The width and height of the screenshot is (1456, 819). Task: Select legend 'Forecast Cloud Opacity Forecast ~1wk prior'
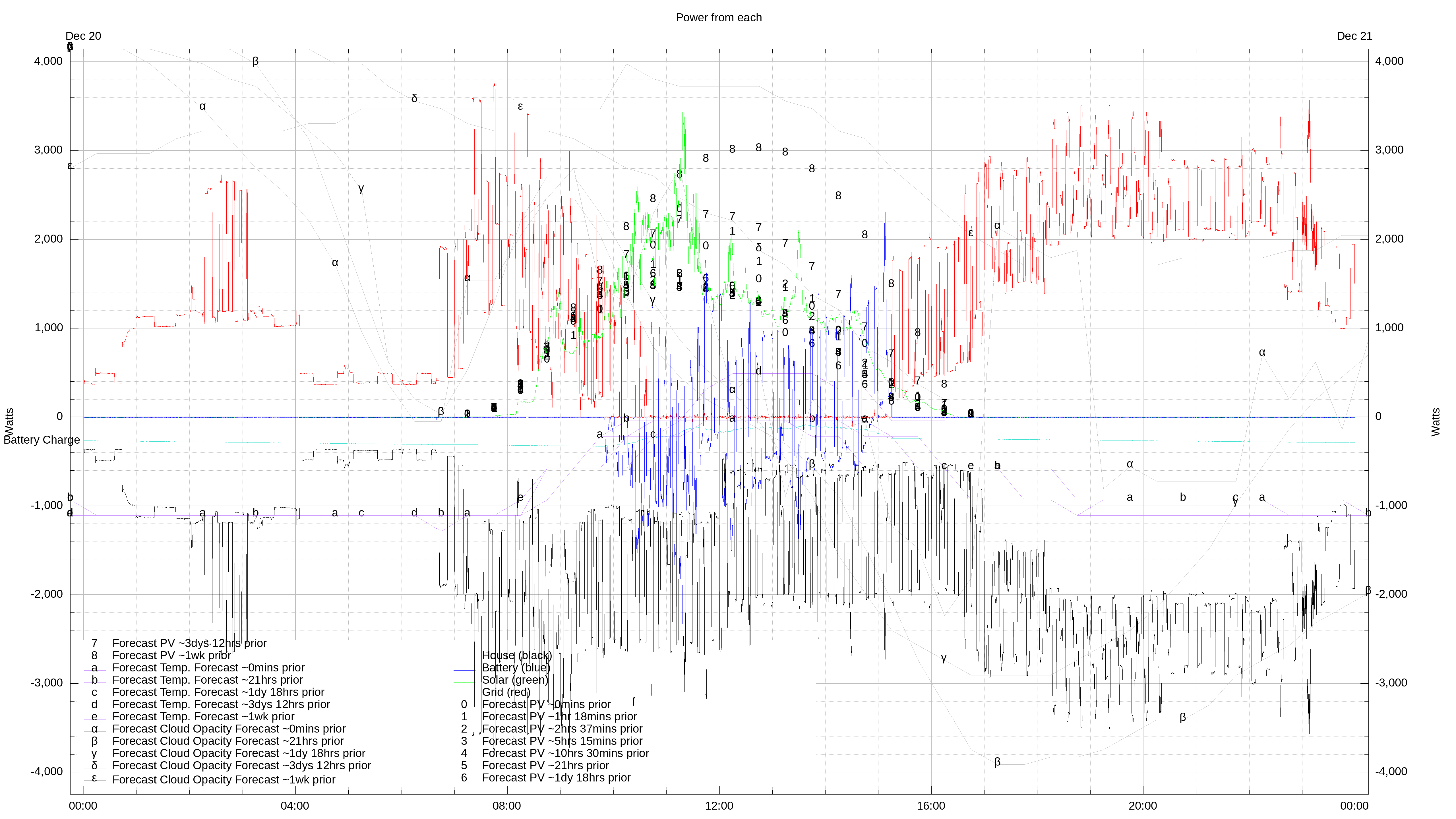[x=224, y=779]
